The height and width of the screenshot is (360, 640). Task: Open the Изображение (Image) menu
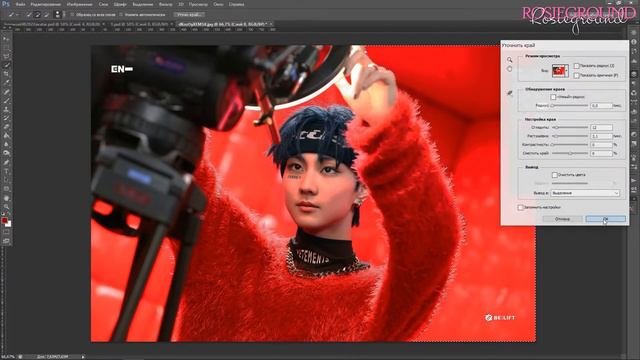point(80,4)
